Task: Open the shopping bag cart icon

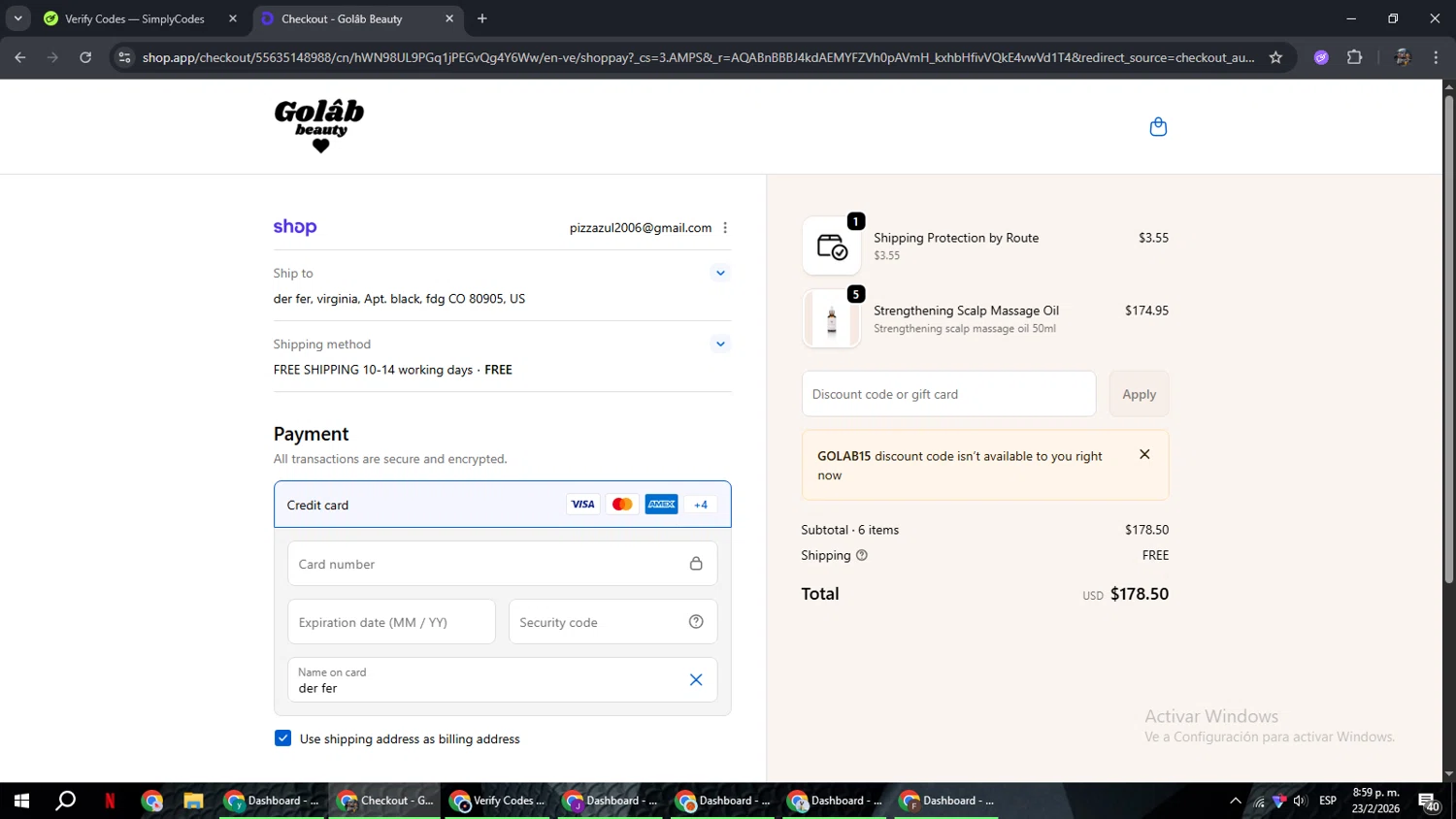Action: tap(1158, 127)
